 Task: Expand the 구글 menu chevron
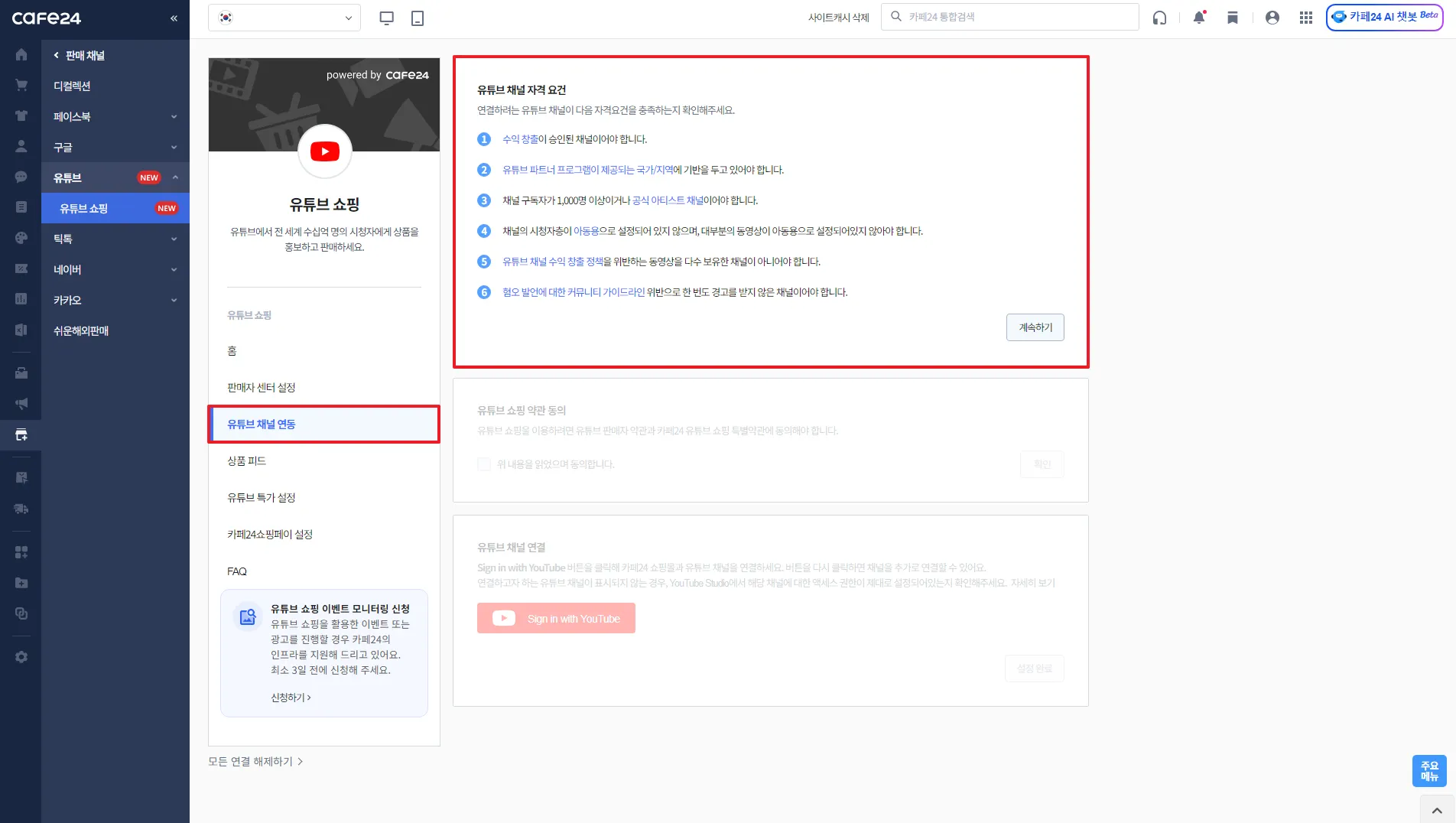pyautogui.click(x=174, y=148)
